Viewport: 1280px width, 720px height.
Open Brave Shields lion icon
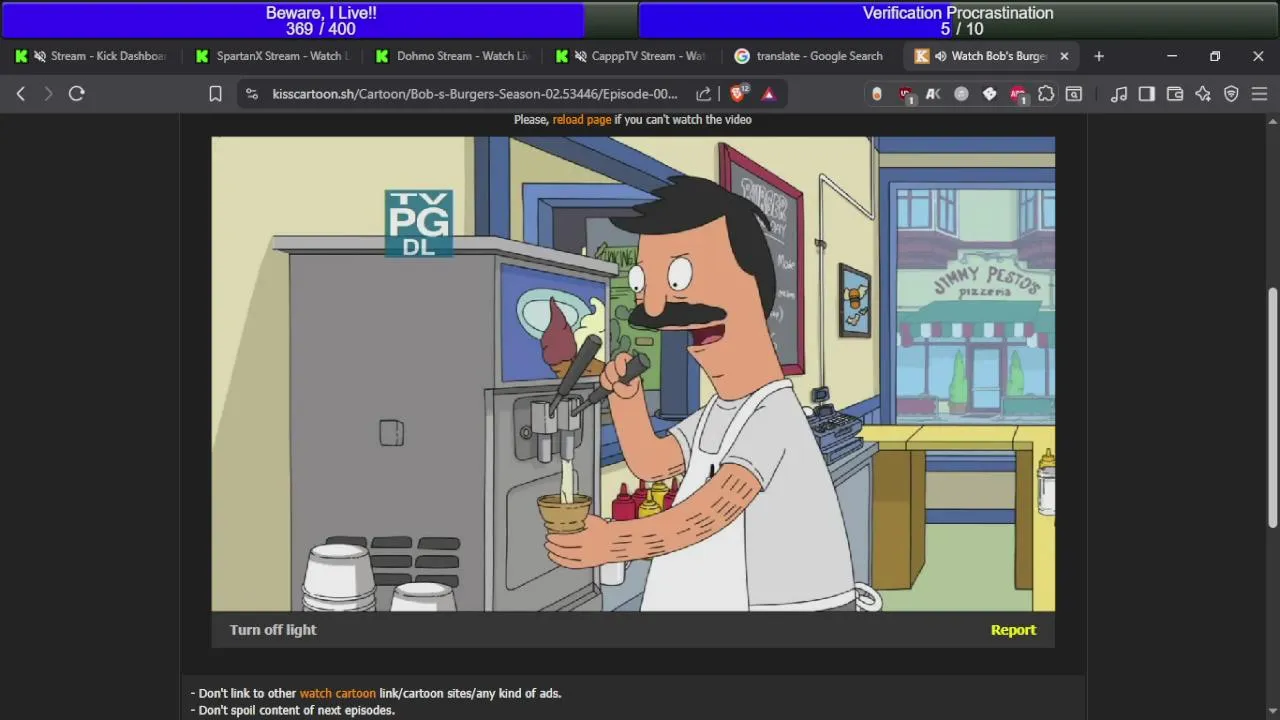[x=739, y=94]
